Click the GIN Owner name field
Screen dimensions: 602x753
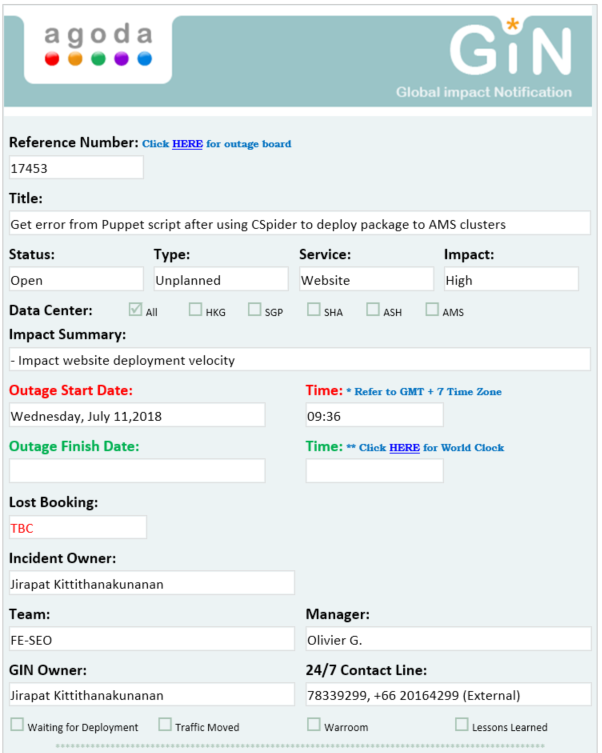tap(152, 695)
